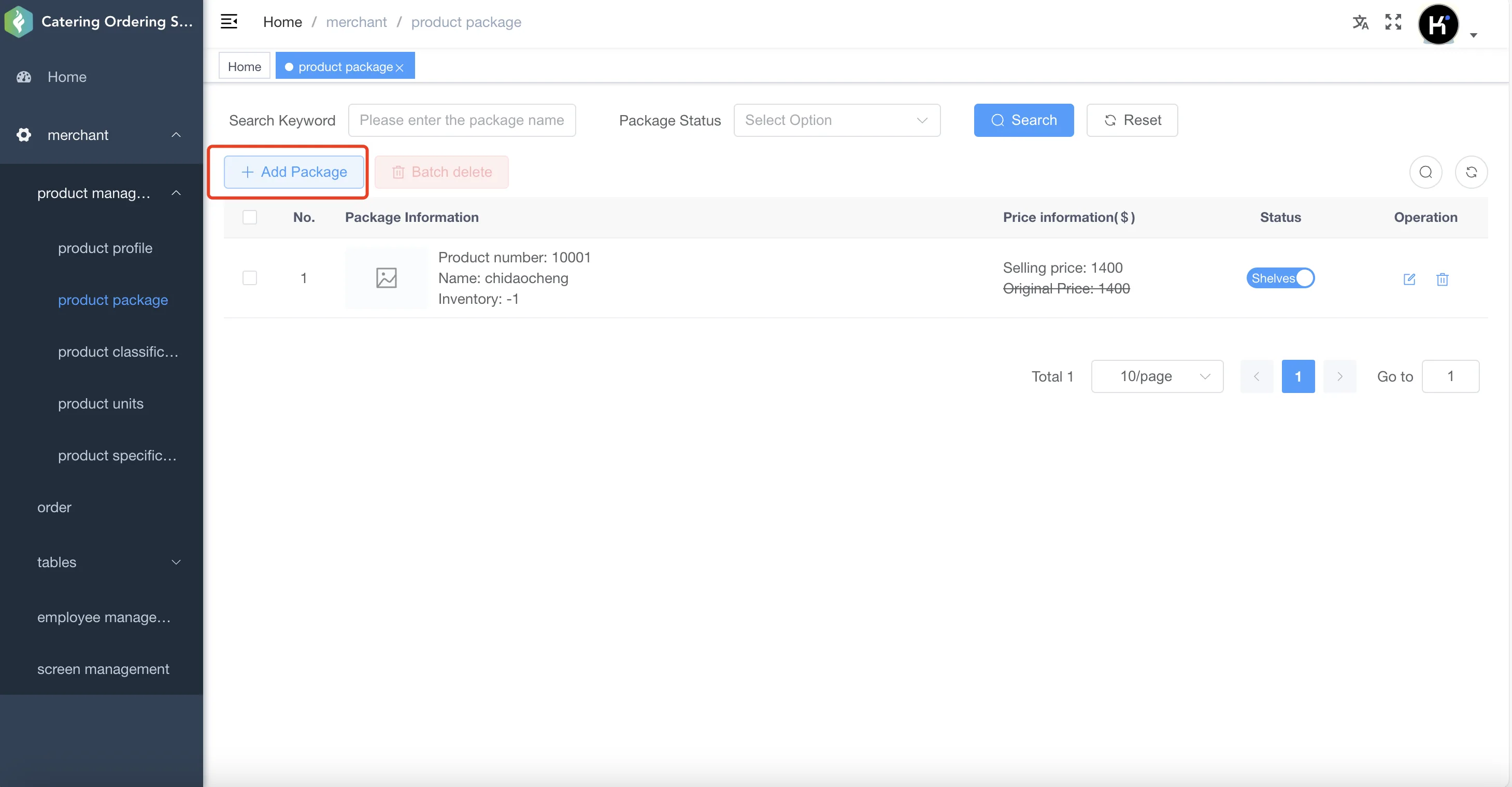
Task: Check the row 1 checkbox
Action: click(x=249, y=278)
